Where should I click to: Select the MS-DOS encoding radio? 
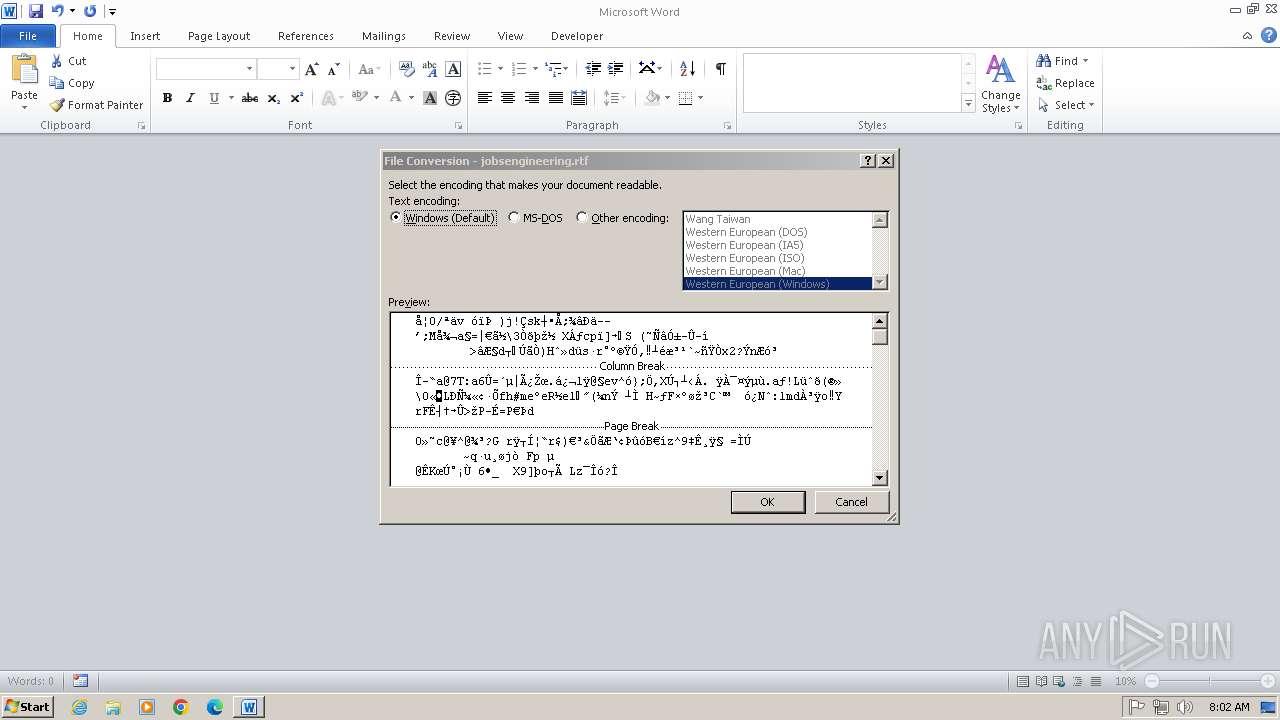[x=514, y=218]
